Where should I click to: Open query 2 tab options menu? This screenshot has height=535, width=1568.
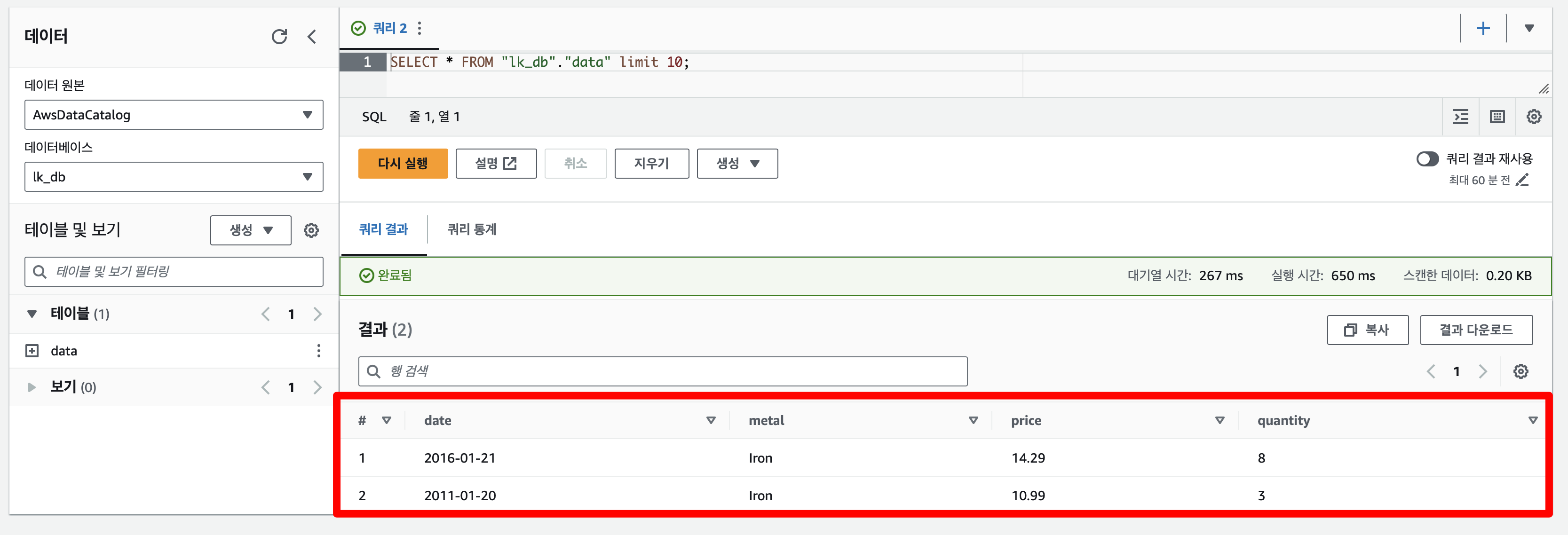420,28
